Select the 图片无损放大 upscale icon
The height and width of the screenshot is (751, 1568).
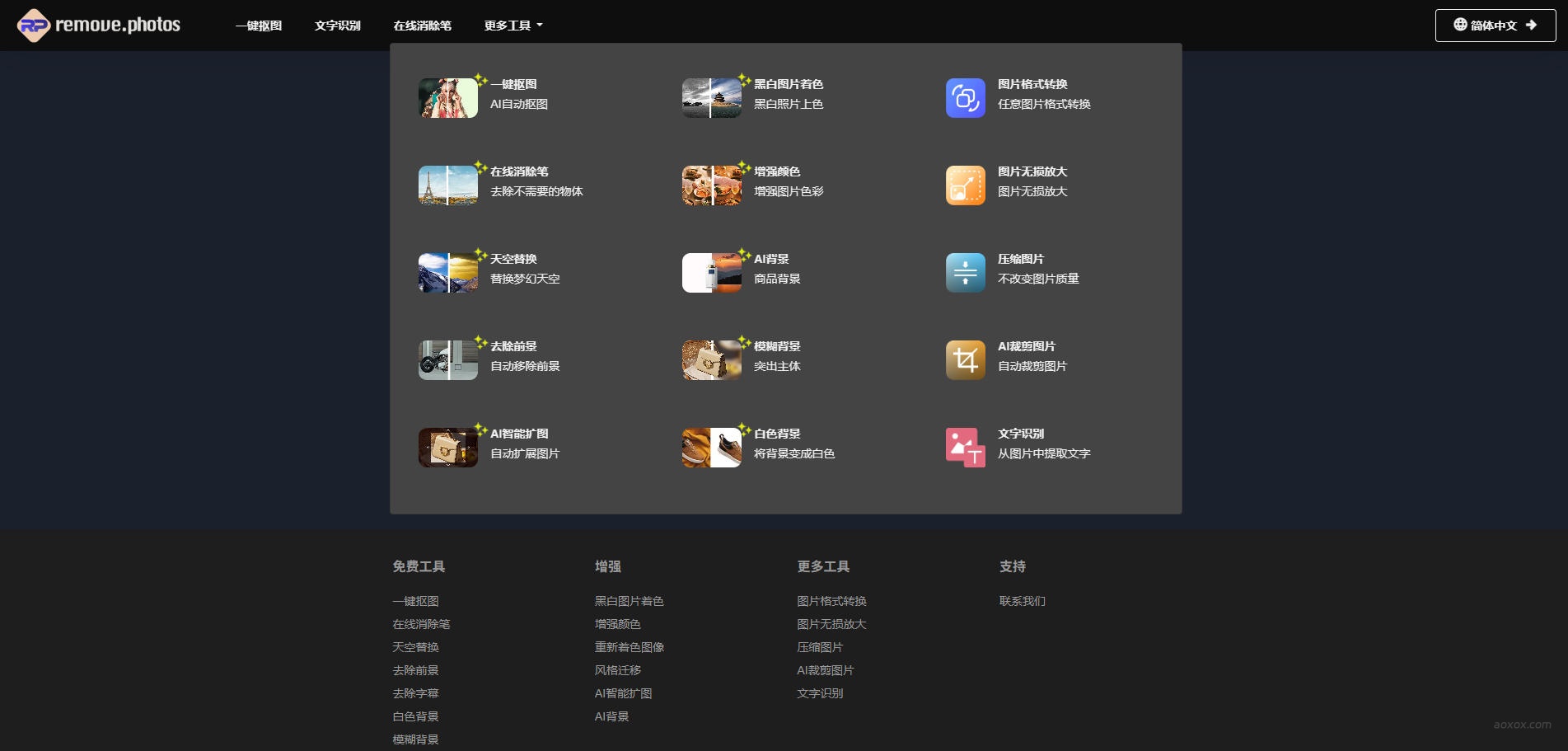pyautogui.click(x=965, y=185)
